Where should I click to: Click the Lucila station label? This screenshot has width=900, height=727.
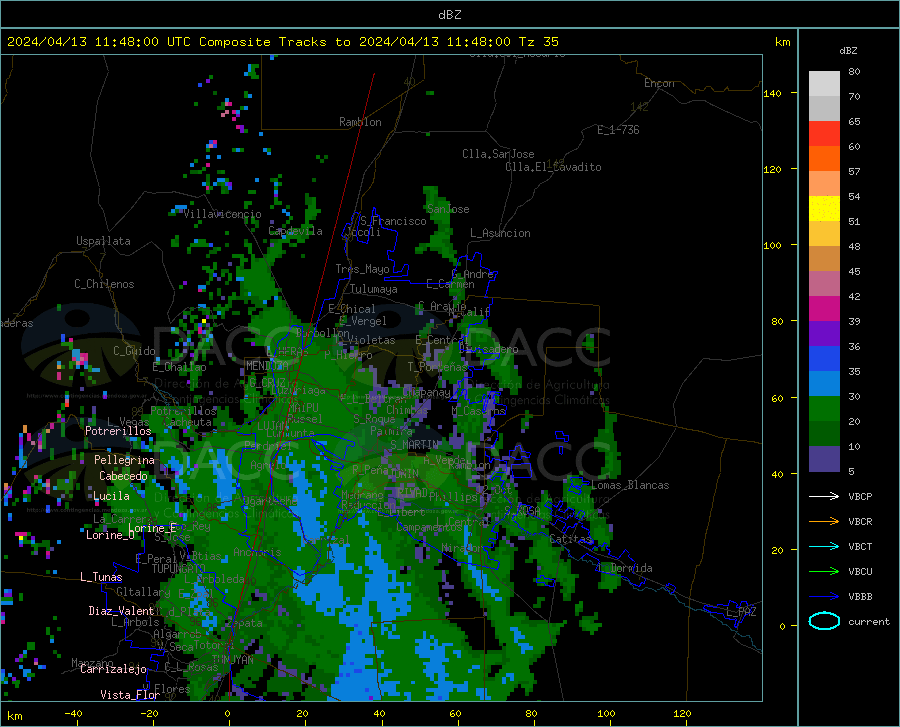(111, 496)
